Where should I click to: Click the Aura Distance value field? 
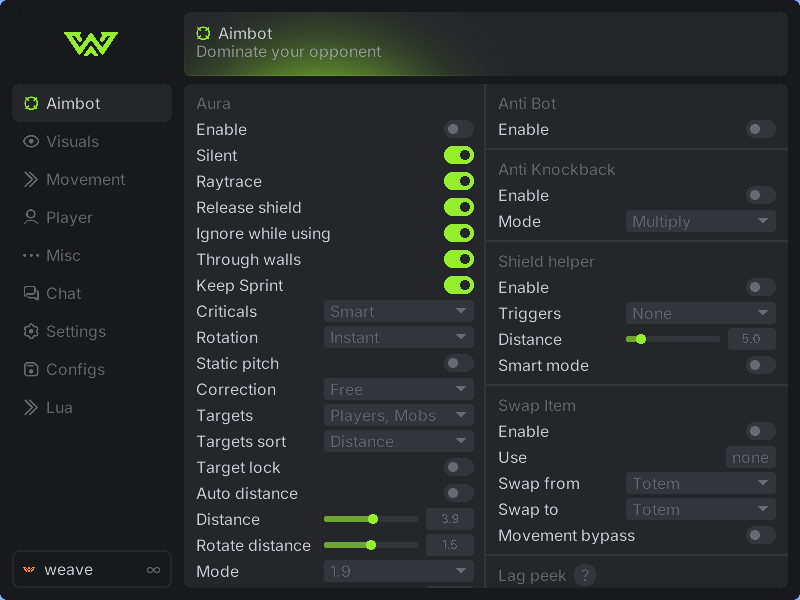pyautogui.click(x=450, y=520)
